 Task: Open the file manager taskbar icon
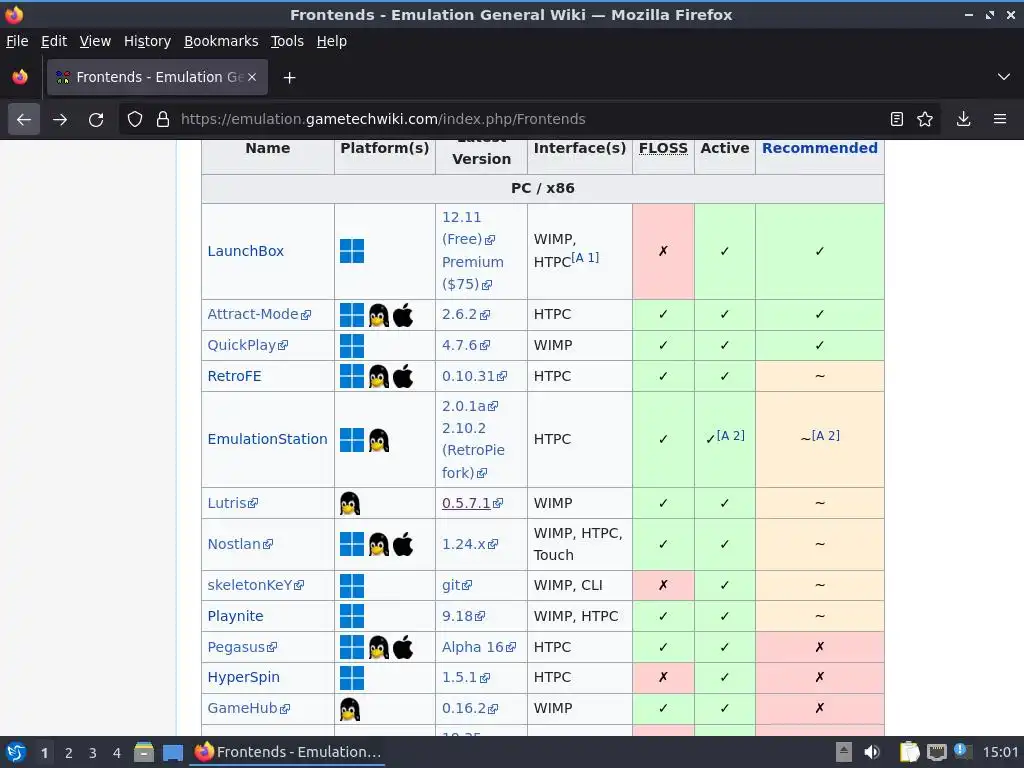[x=144, y=752]
